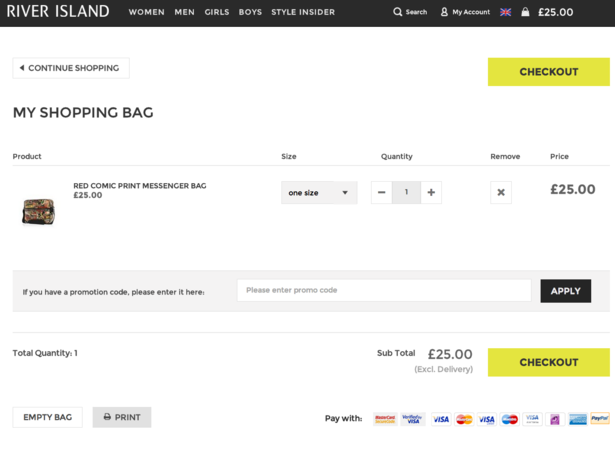
Task: Click the Visa Debit card icon
Action: 487,419
